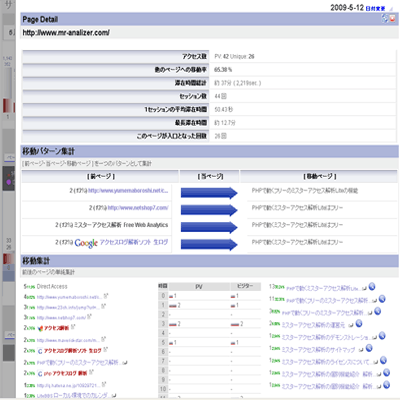This screenshot has height=400, width=400.
Task: Close the Page Detail panel with red icon
Action: click(392, 18)
